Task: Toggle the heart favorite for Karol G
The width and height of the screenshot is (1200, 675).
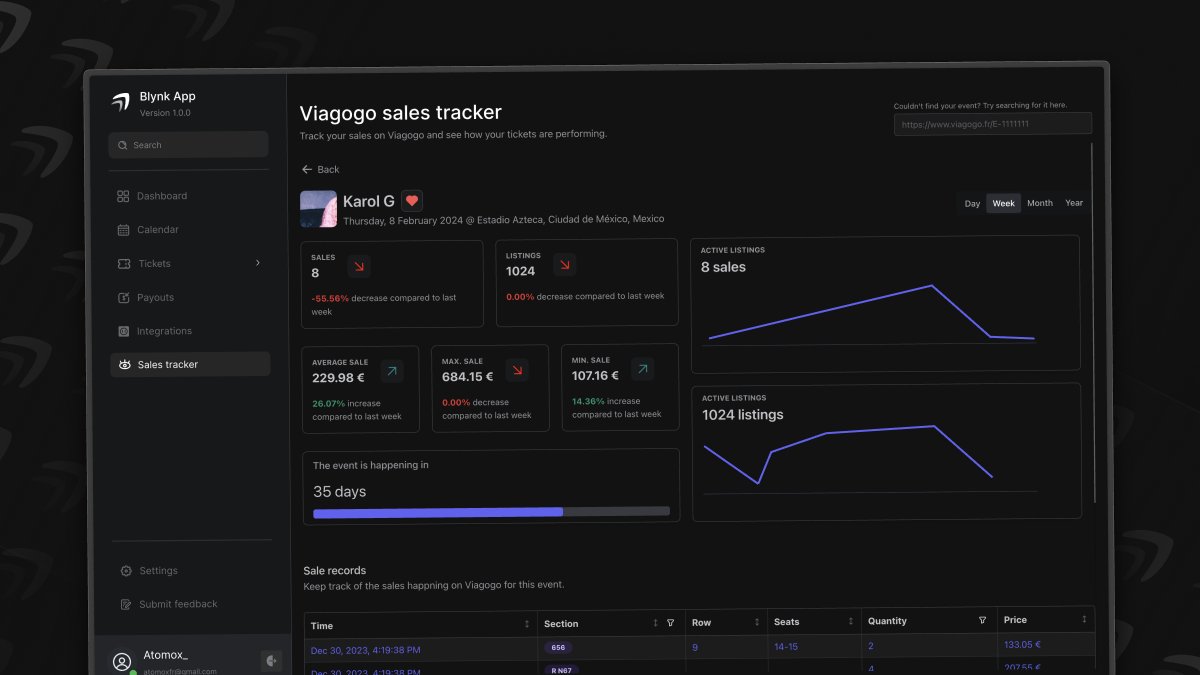Action: (x=412, y=201)
